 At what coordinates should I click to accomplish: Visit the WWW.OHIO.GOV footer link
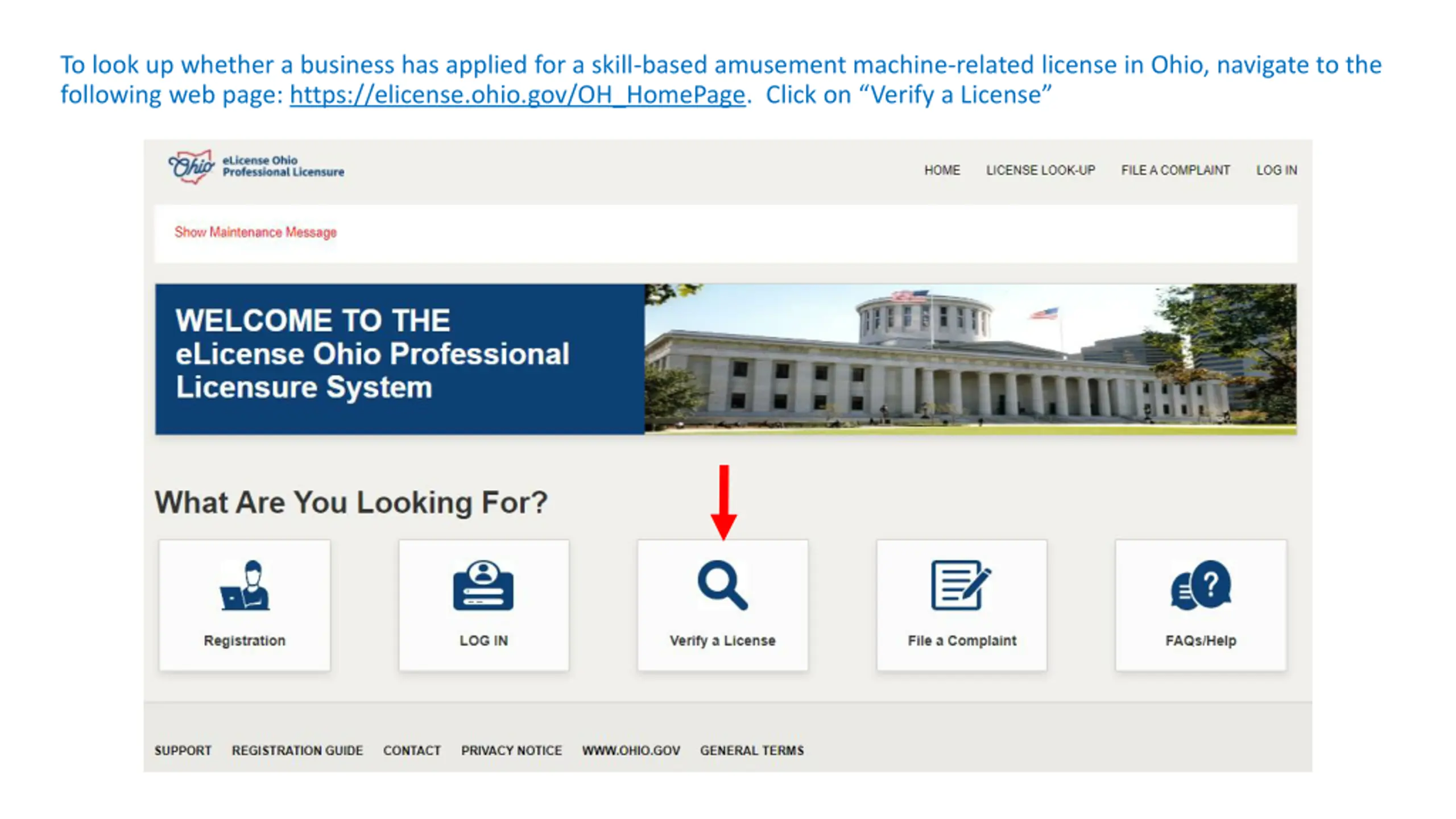click(631, 750)
